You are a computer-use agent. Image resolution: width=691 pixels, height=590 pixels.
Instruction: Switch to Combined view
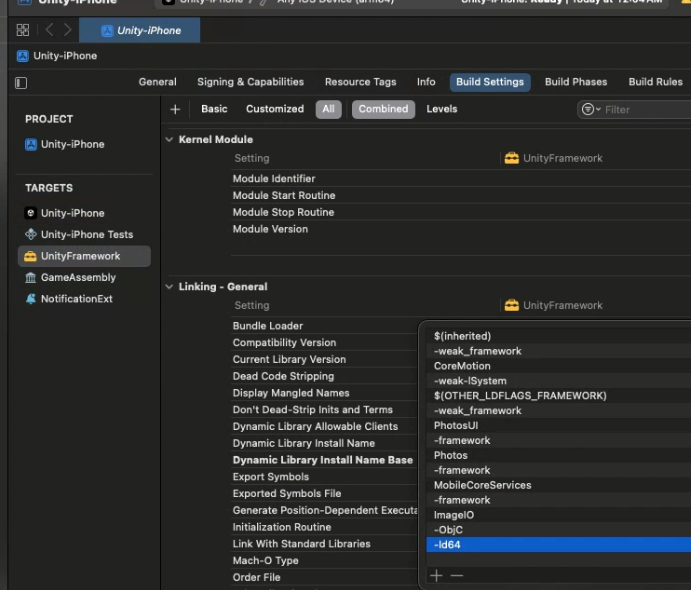(383, 109)
